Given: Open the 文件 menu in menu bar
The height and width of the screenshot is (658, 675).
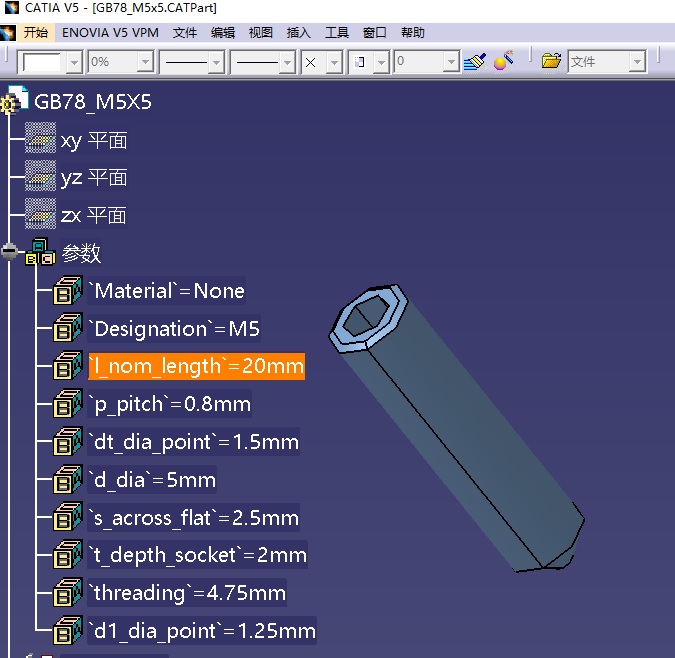Looking at the screenshot, I should [x=185, y=33].
